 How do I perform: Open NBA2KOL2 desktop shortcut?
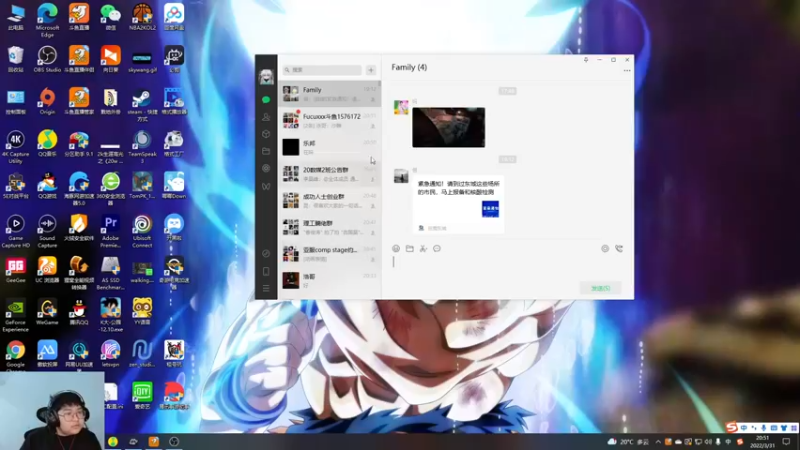pos(142,17)
